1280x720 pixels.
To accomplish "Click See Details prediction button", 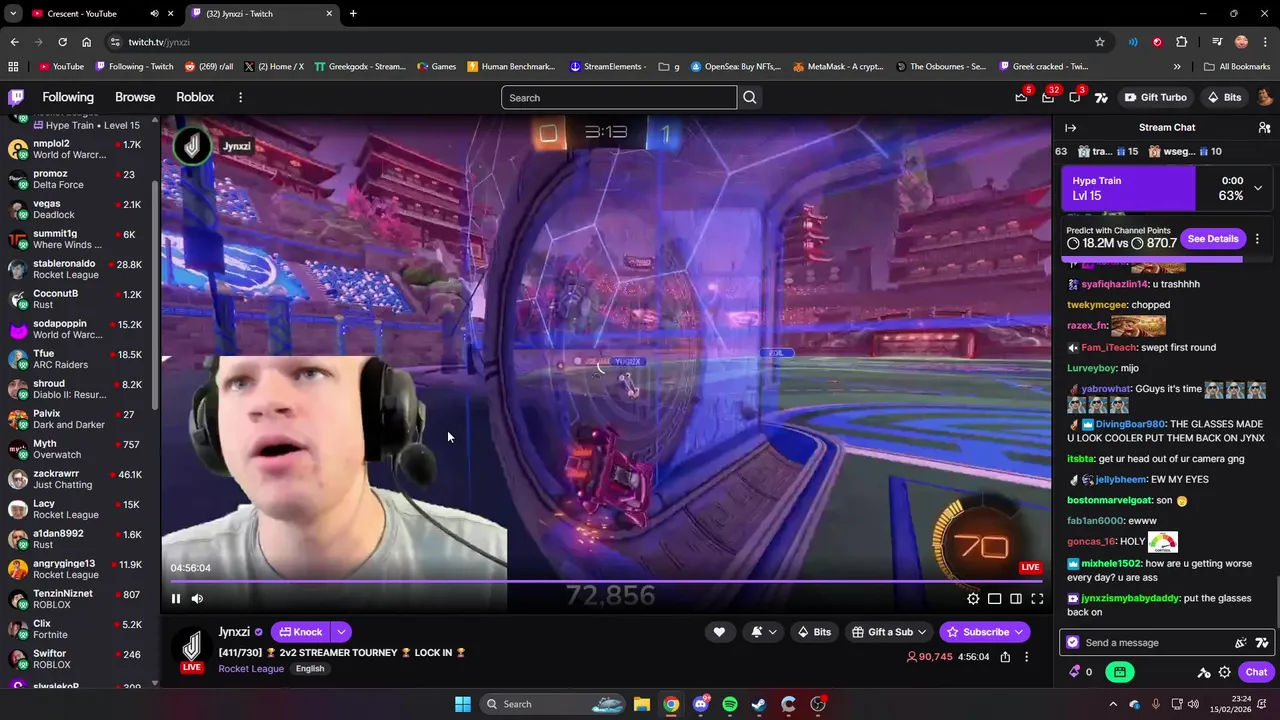I will tap(1213, 239).
